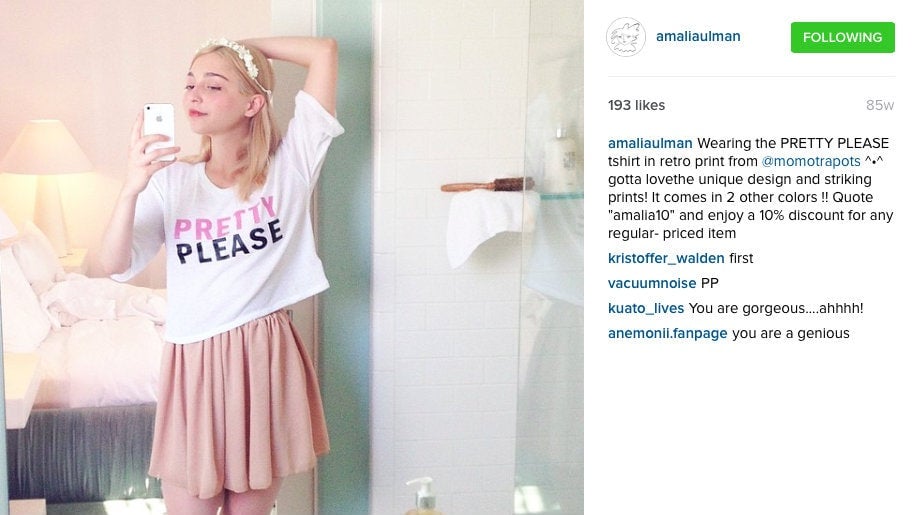
Task: Click the PRETTY PLEASE shirt text in photo
Action: (x=228, y=231)
